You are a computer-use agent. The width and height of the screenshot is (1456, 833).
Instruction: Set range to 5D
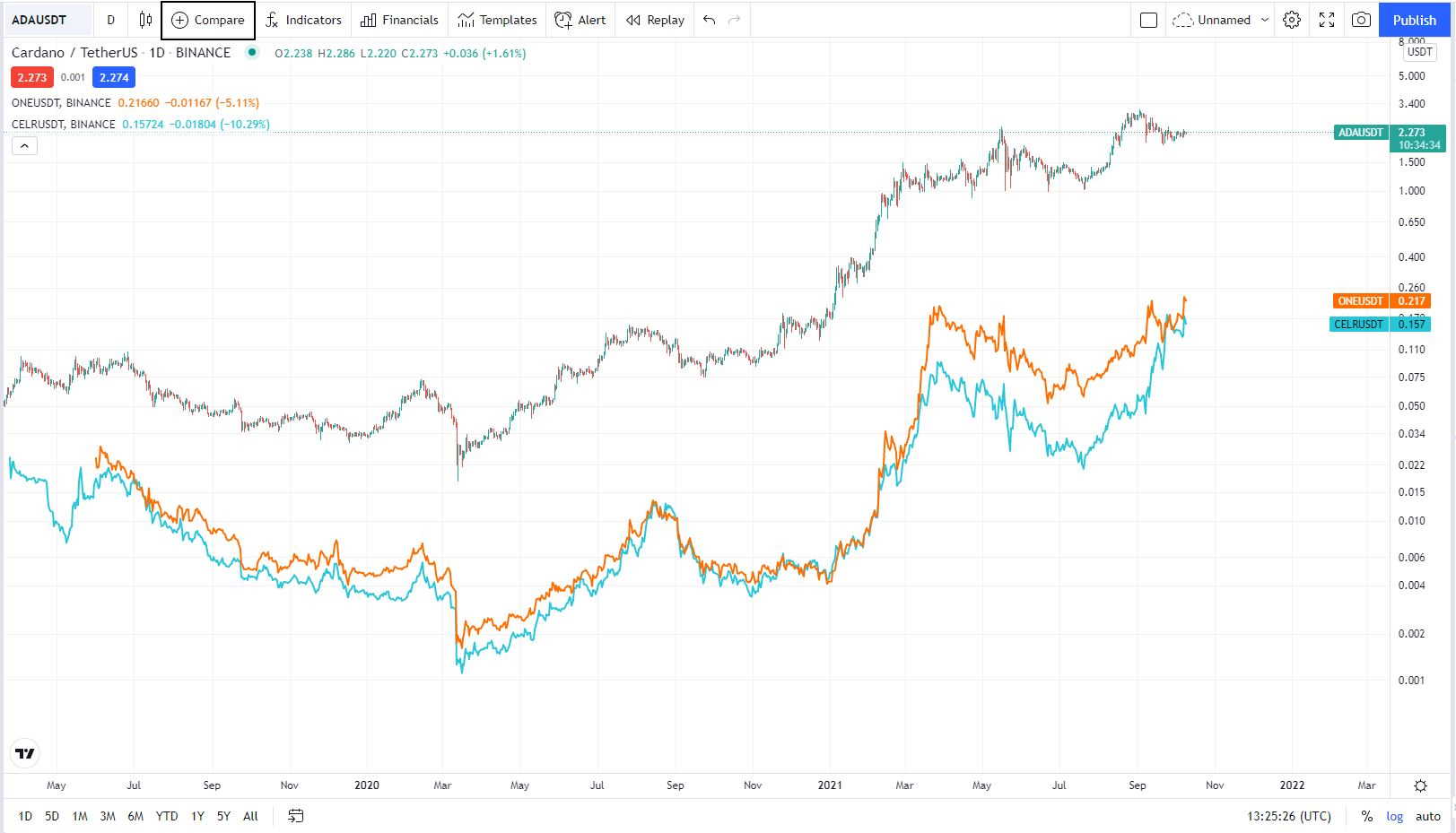[x=52, y=816]
